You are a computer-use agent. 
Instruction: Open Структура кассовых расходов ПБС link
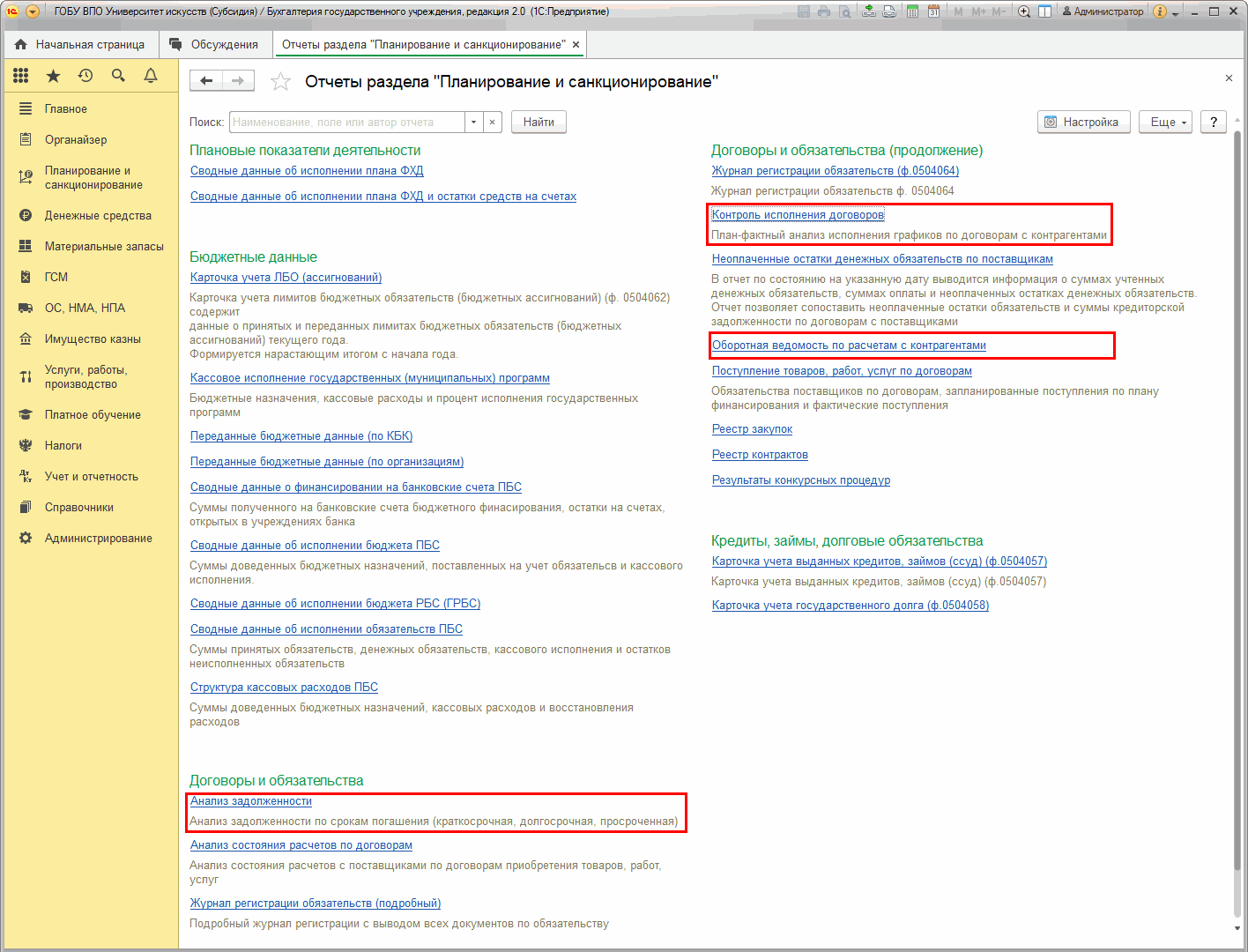284,688
